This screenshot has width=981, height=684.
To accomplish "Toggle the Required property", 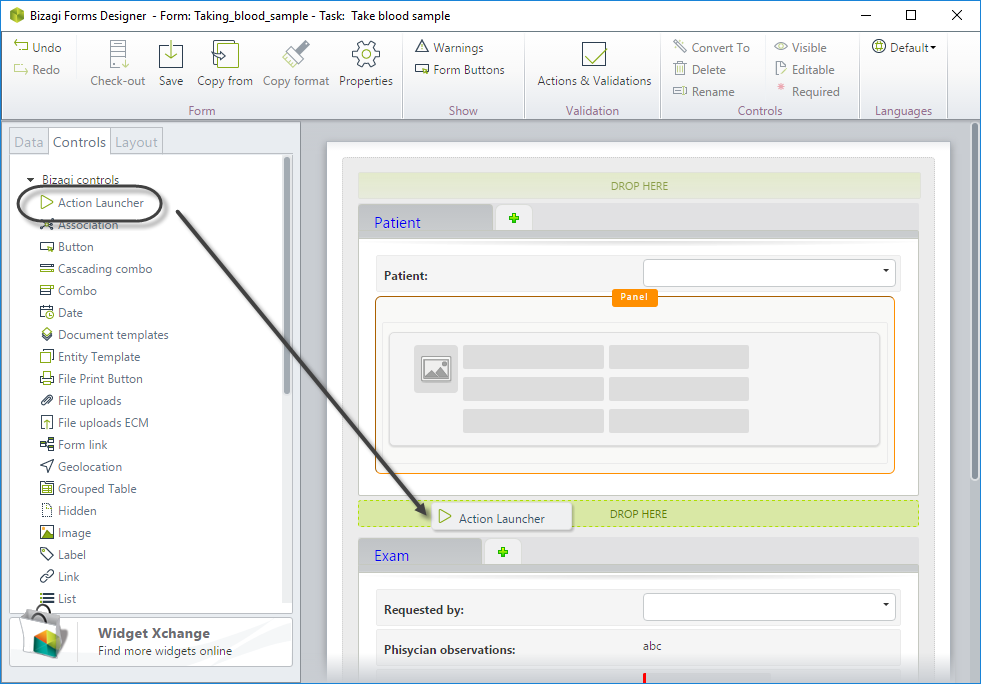I will 808,91.
